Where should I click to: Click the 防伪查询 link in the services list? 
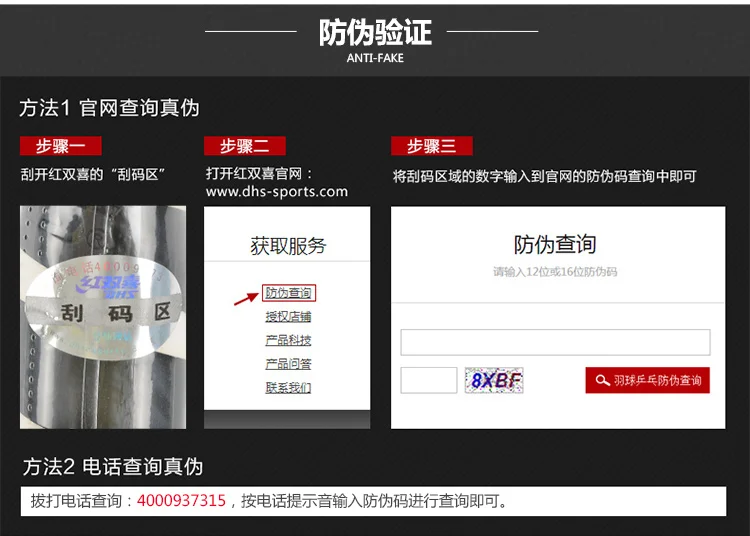pos(288,293)
